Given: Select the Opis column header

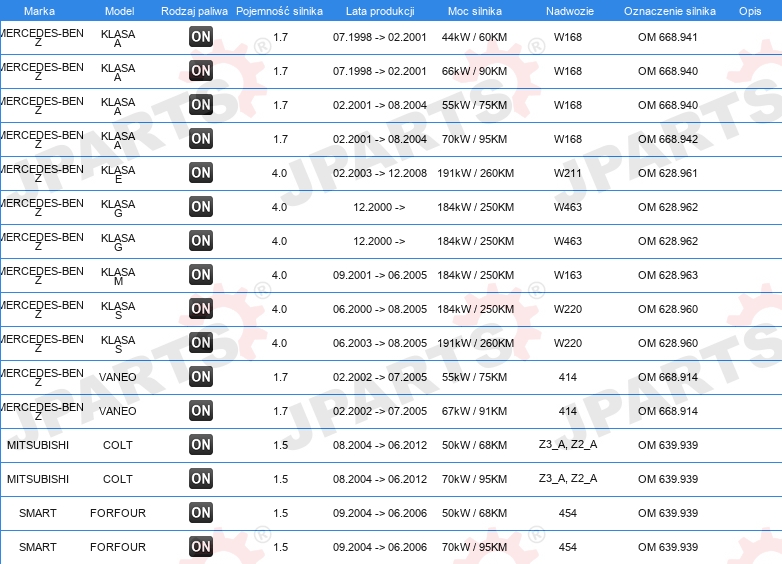Looking at the screenshot, I should click(x=750, y=11).
